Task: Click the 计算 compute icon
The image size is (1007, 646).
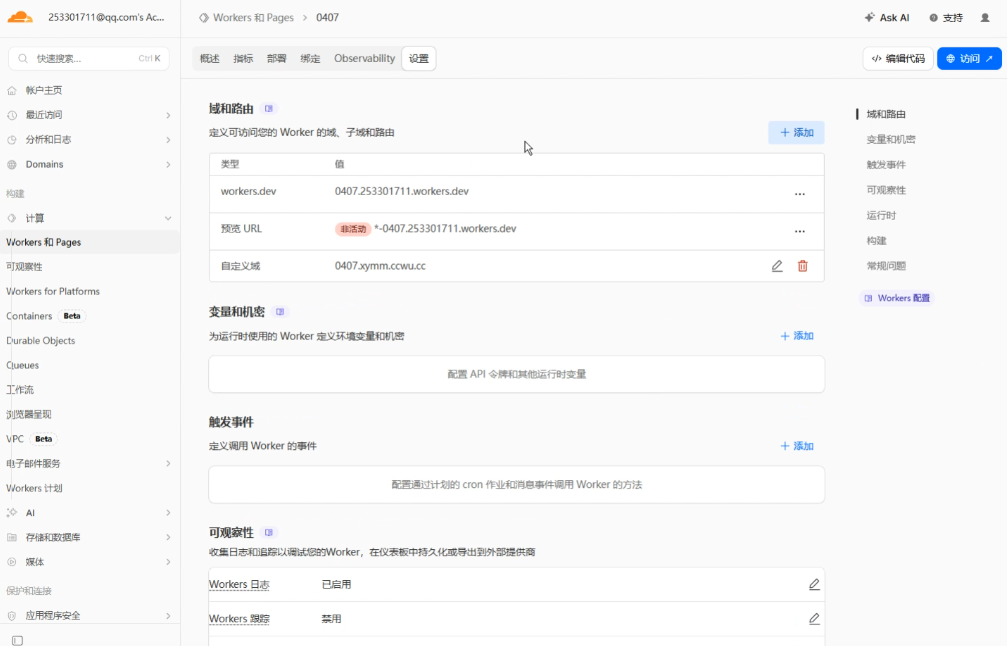Action: click(x=12, y=218)
